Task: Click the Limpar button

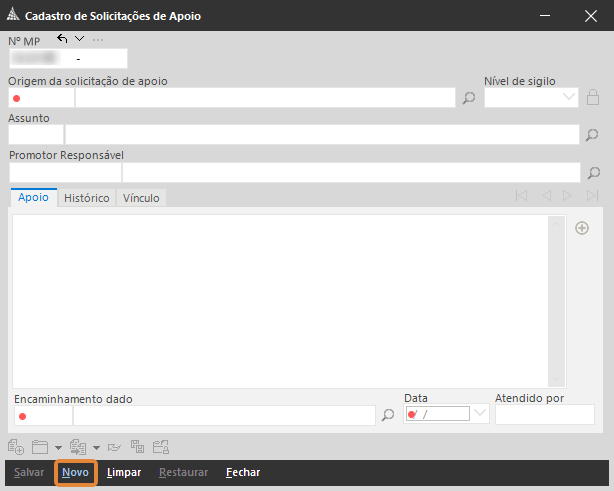Action: (x=124, y=472)
